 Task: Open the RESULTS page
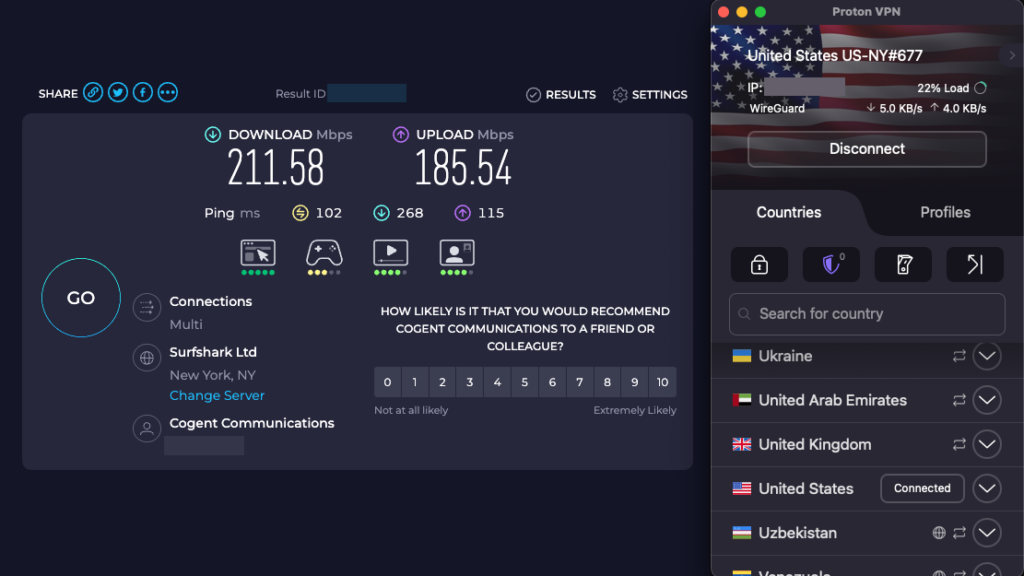(561, 95)
